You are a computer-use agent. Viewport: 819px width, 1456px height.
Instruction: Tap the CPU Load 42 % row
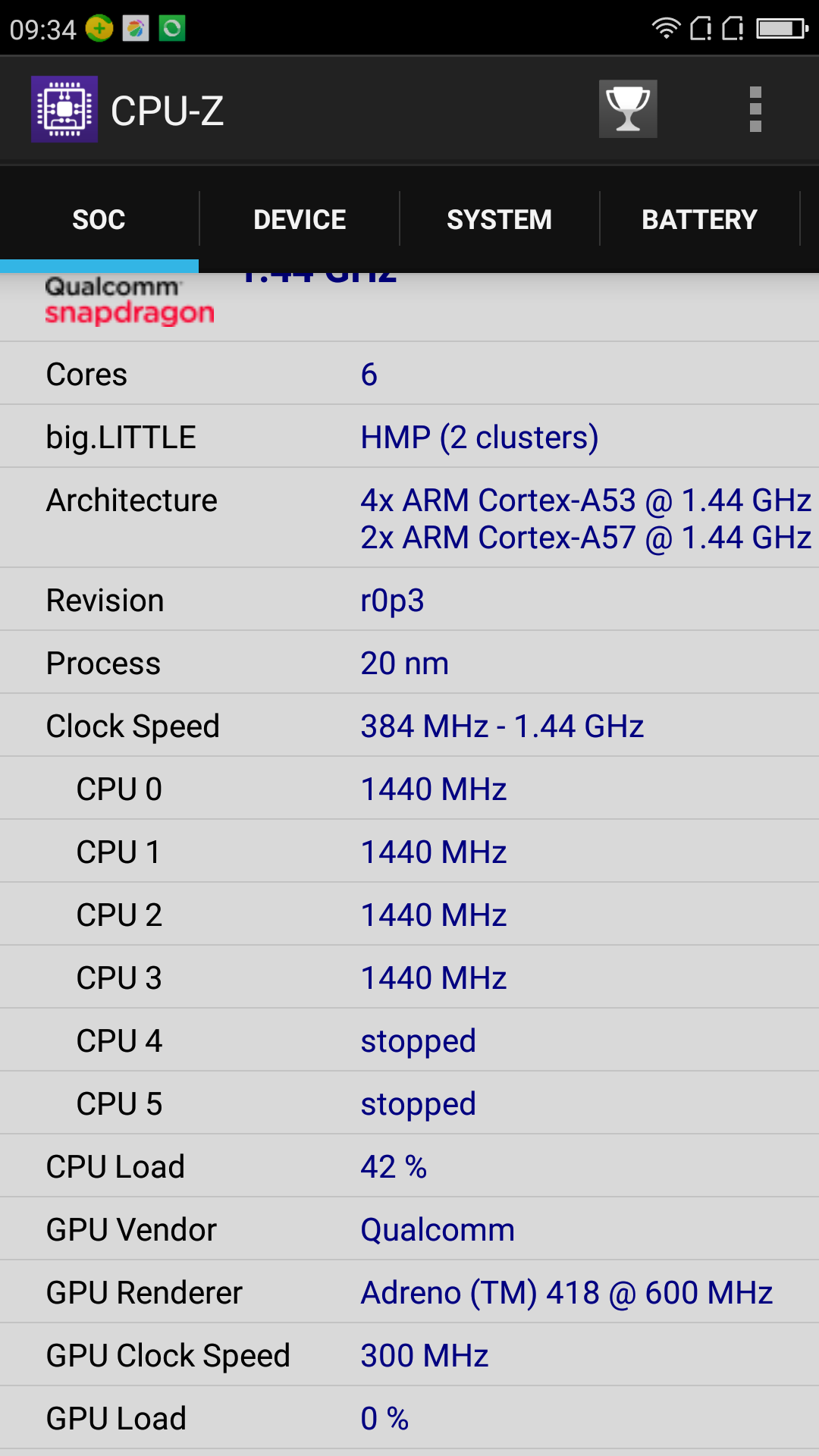tap(409, 1166)
